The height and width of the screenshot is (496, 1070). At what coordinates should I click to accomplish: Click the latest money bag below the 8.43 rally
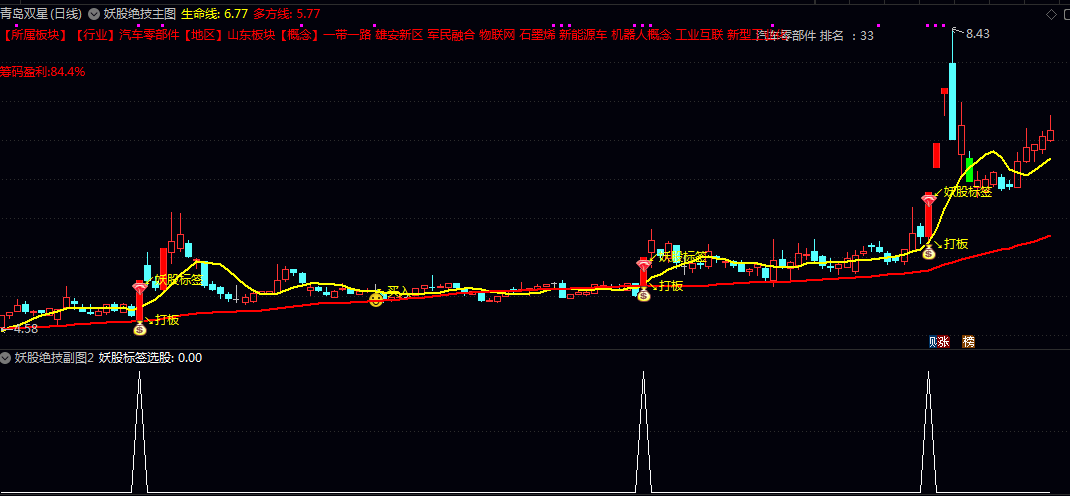click(x=929, y=253)
